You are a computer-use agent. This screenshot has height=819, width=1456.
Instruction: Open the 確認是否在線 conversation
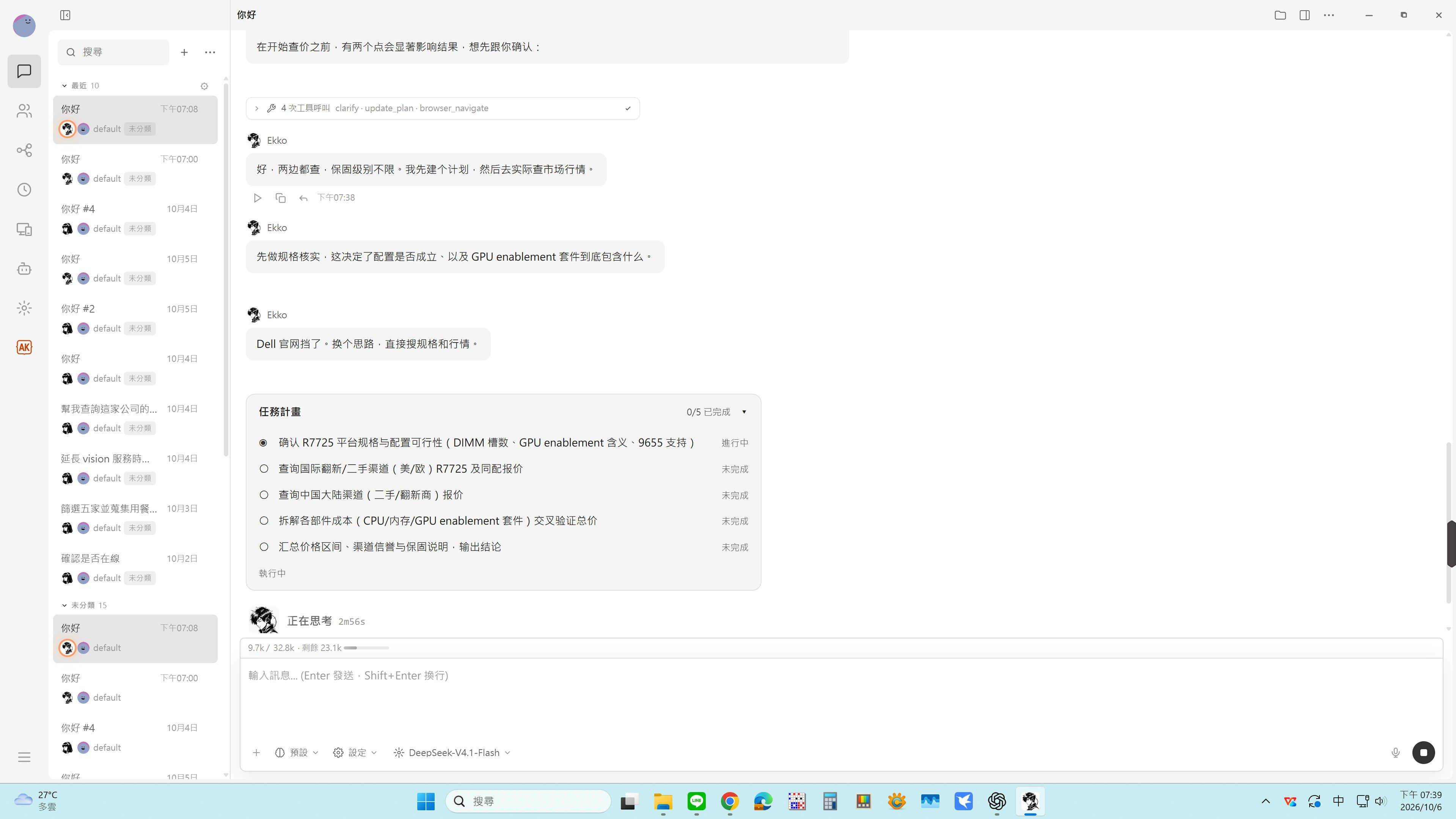coord(135,568)
